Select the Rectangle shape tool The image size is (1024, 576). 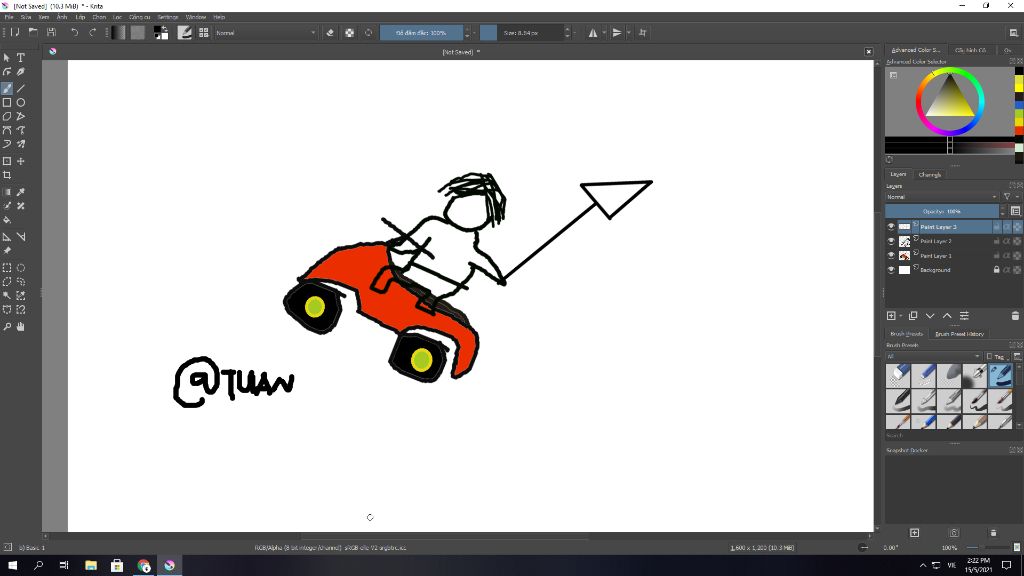(7, 103)
